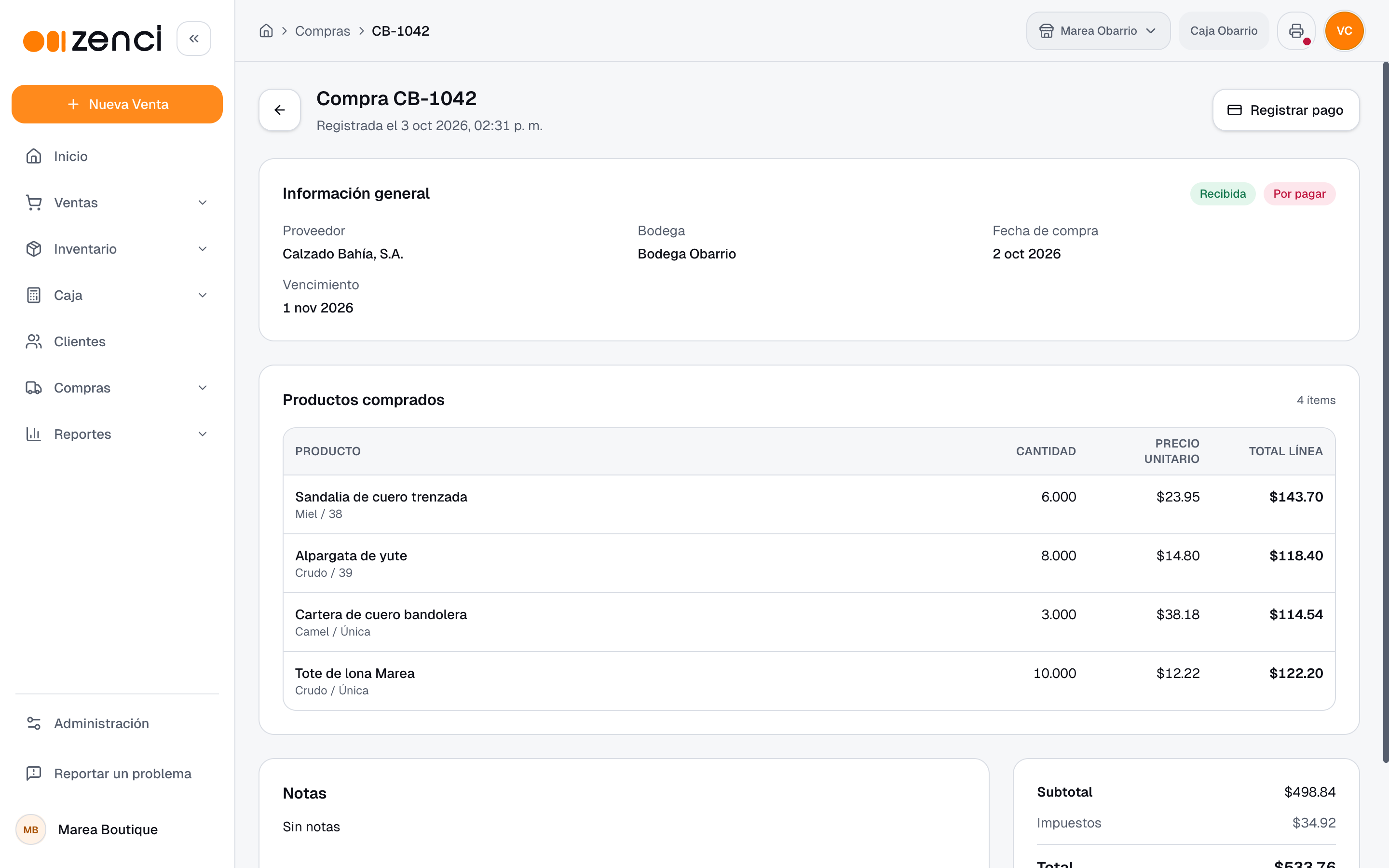Click the home icon in the breadcrumb
Screen dimensions: 1389x868
[x=266, y=31]
